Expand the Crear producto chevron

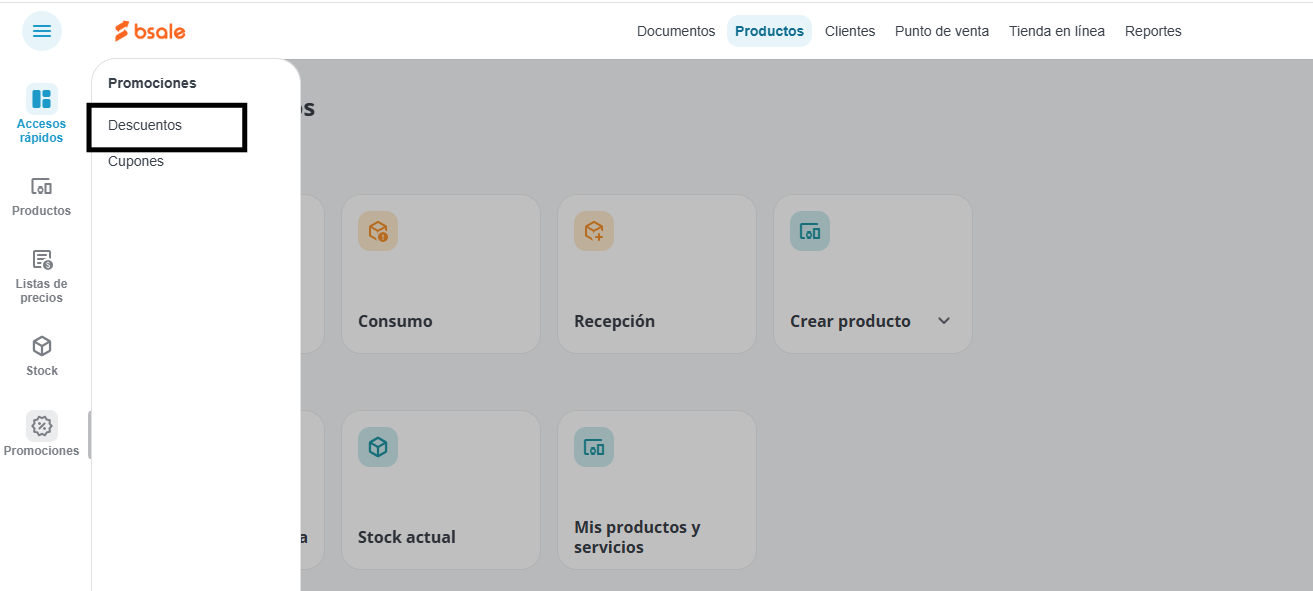tap(944, 321)
